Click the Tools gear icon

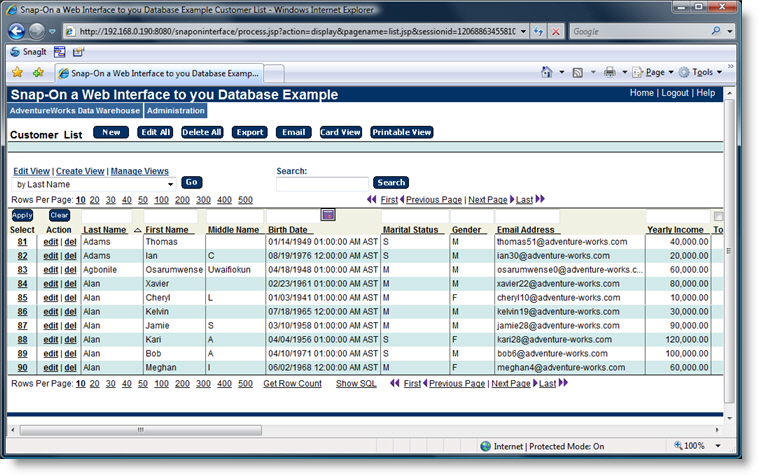684,72
